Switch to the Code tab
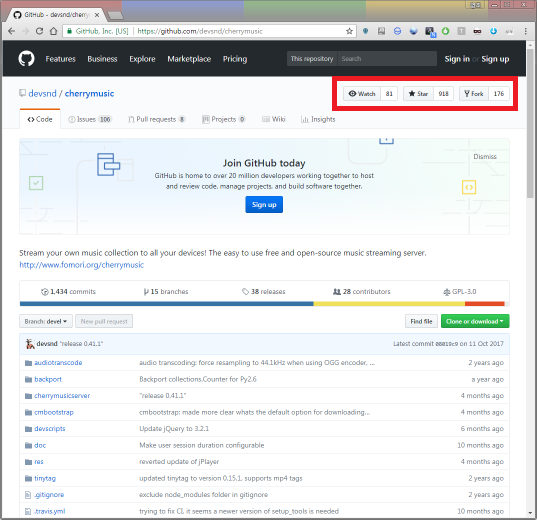The width and height of the screenshot is (537, 520). 40,119
